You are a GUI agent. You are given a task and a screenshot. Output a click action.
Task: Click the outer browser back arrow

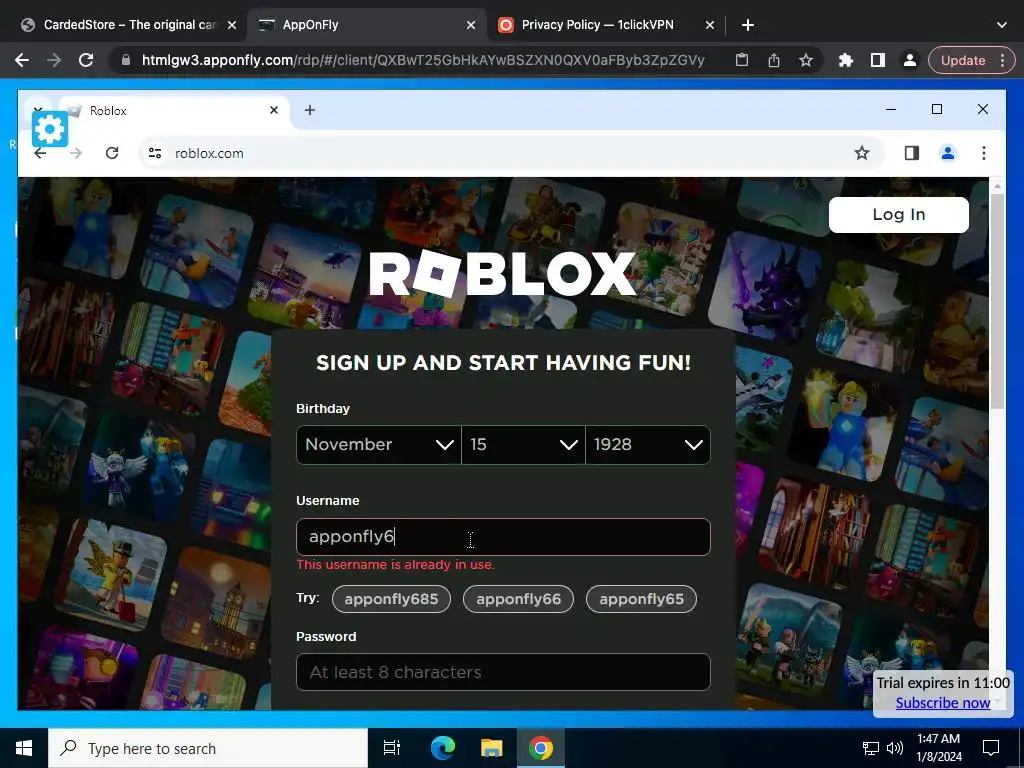click(22, 60)
